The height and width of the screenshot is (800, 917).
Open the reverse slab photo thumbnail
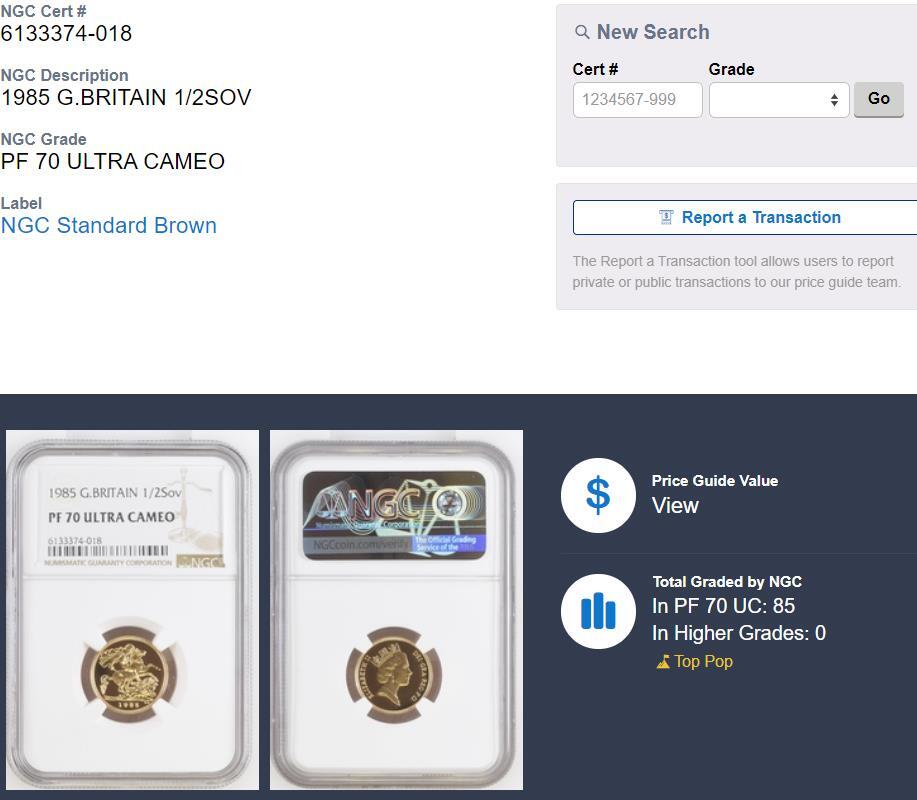397,610
